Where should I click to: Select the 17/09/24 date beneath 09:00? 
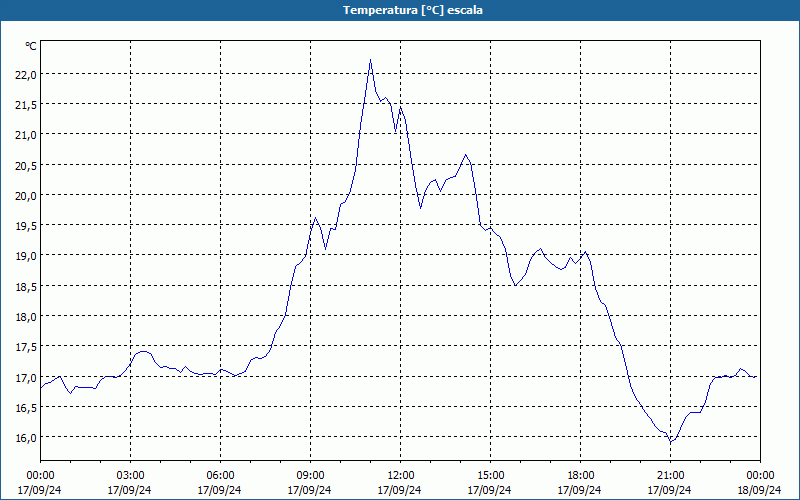pos(310,490)
